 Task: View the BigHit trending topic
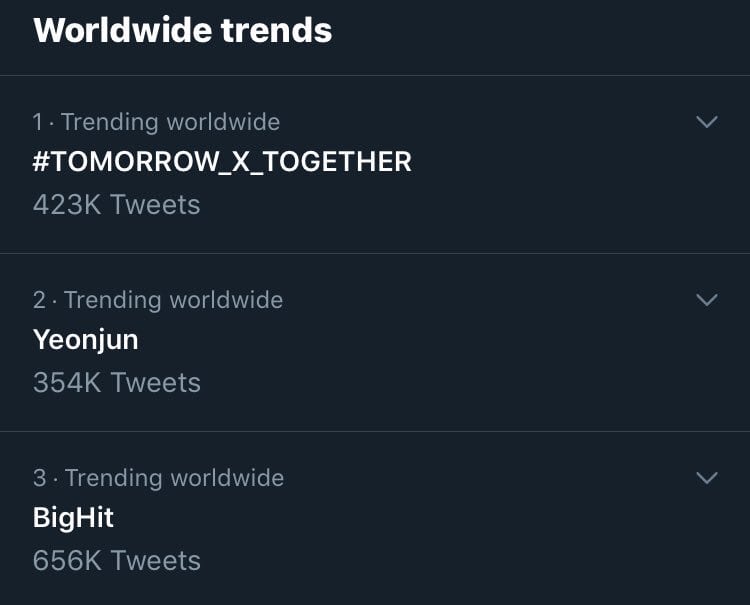(x=74, y=518)
